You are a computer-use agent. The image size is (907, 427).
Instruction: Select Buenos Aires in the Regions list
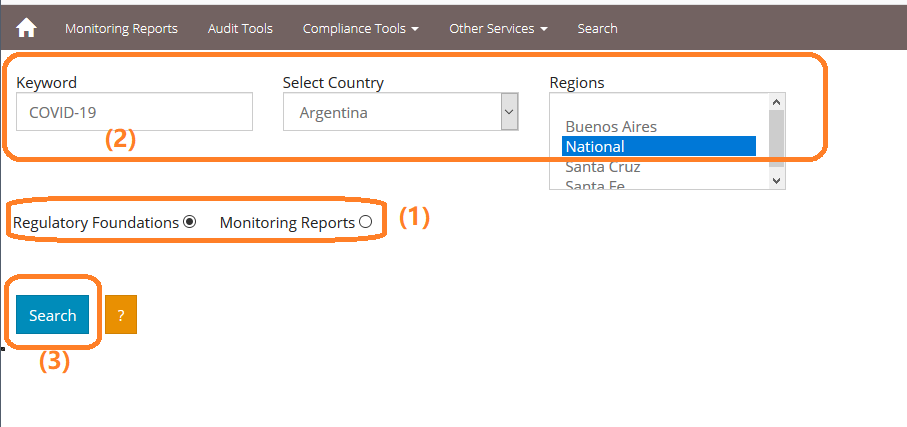pos(659,127)
